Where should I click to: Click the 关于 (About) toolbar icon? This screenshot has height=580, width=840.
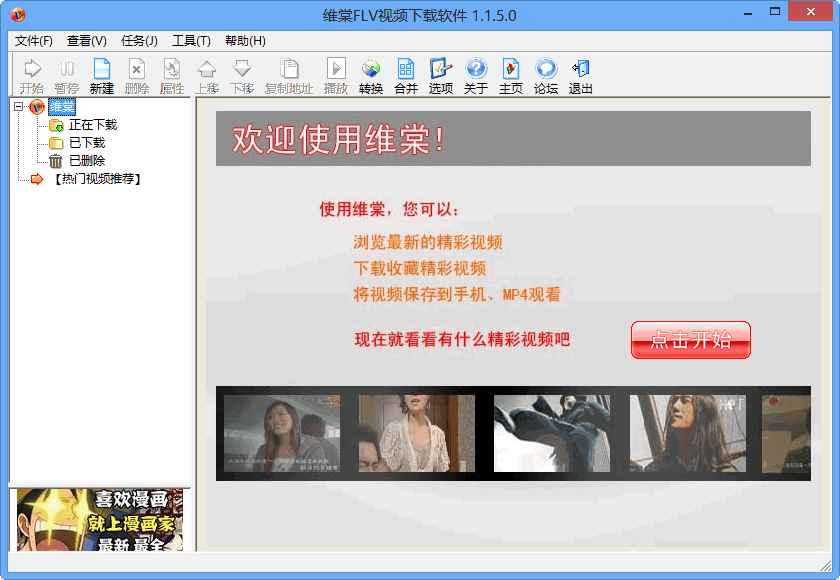coord(476,75)
